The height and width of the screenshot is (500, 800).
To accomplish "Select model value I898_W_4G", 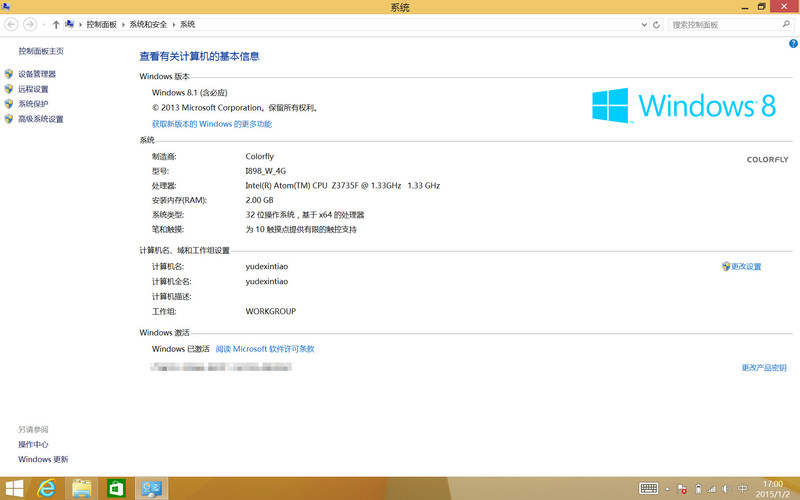I will tap(265, 171).
